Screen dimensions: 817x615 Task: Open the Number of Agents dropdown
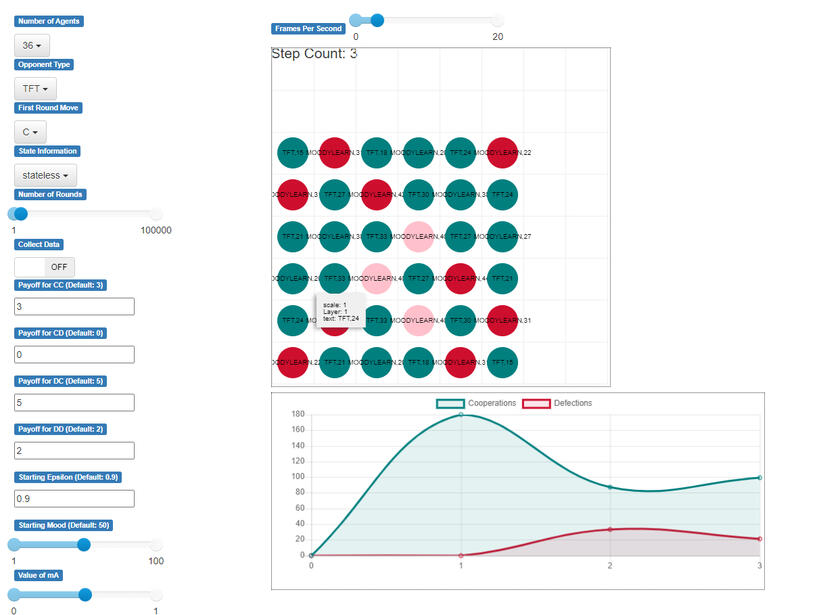pos(33,45)
